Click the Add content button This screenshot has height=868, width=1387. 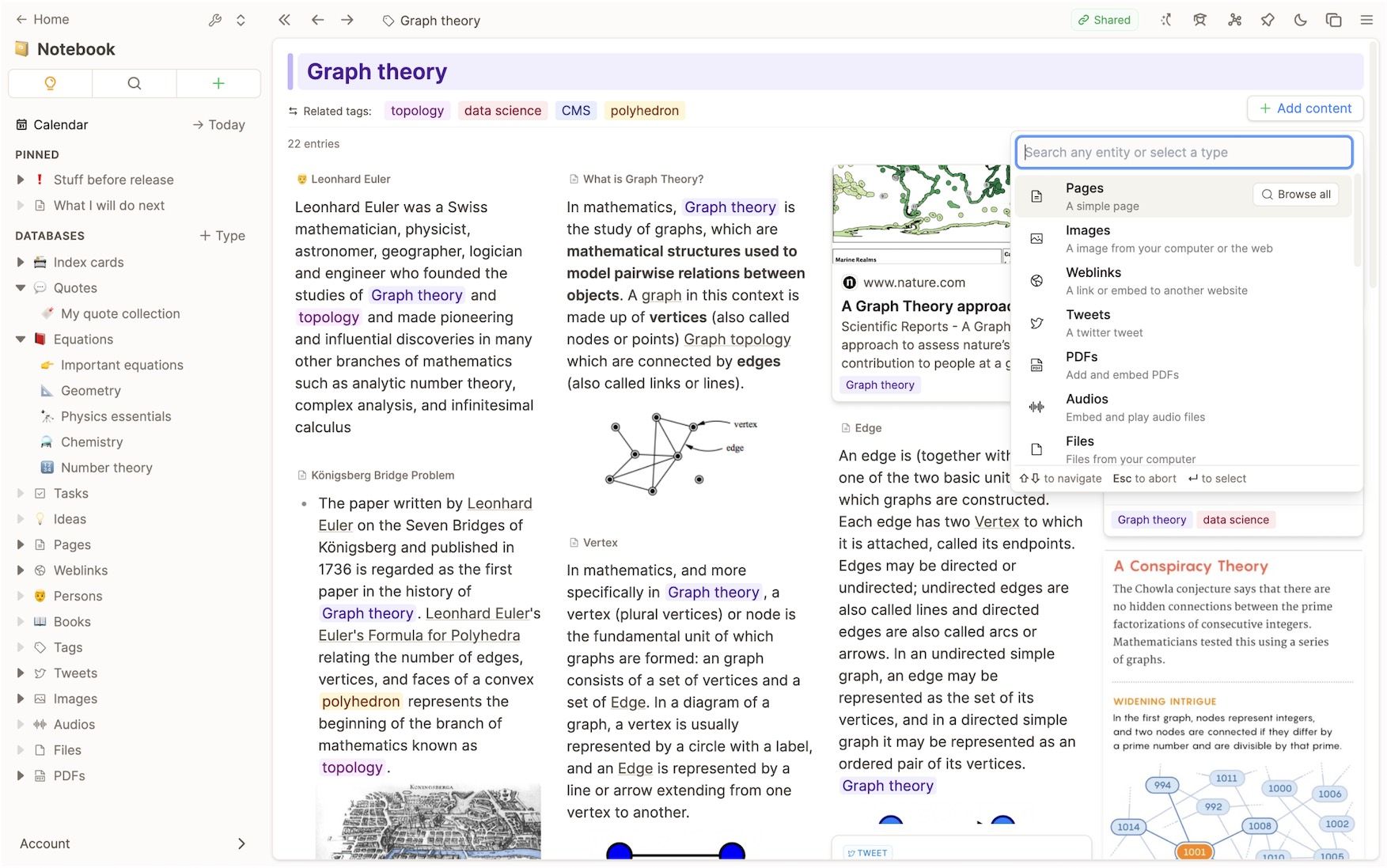tap(1304, 108)
